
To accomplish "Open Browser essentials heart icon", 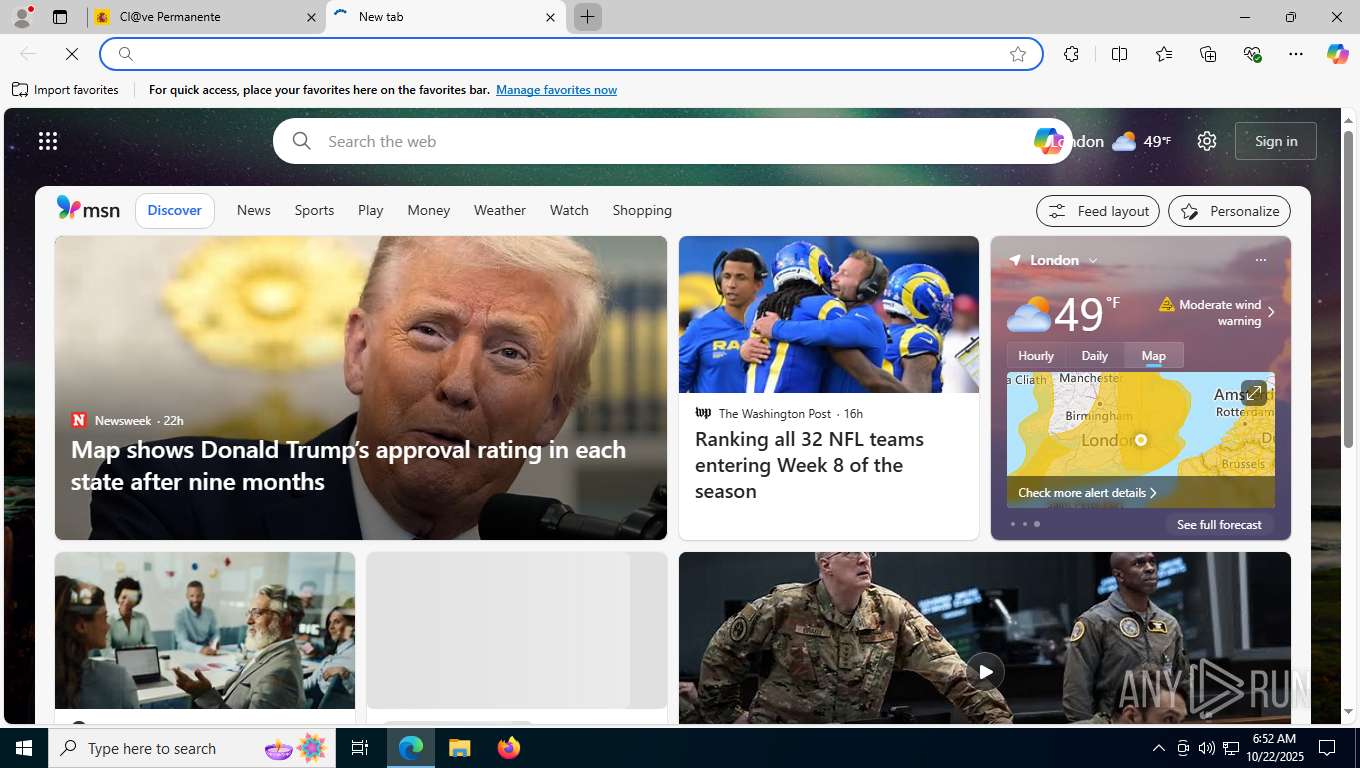I will coord(1252,54).
